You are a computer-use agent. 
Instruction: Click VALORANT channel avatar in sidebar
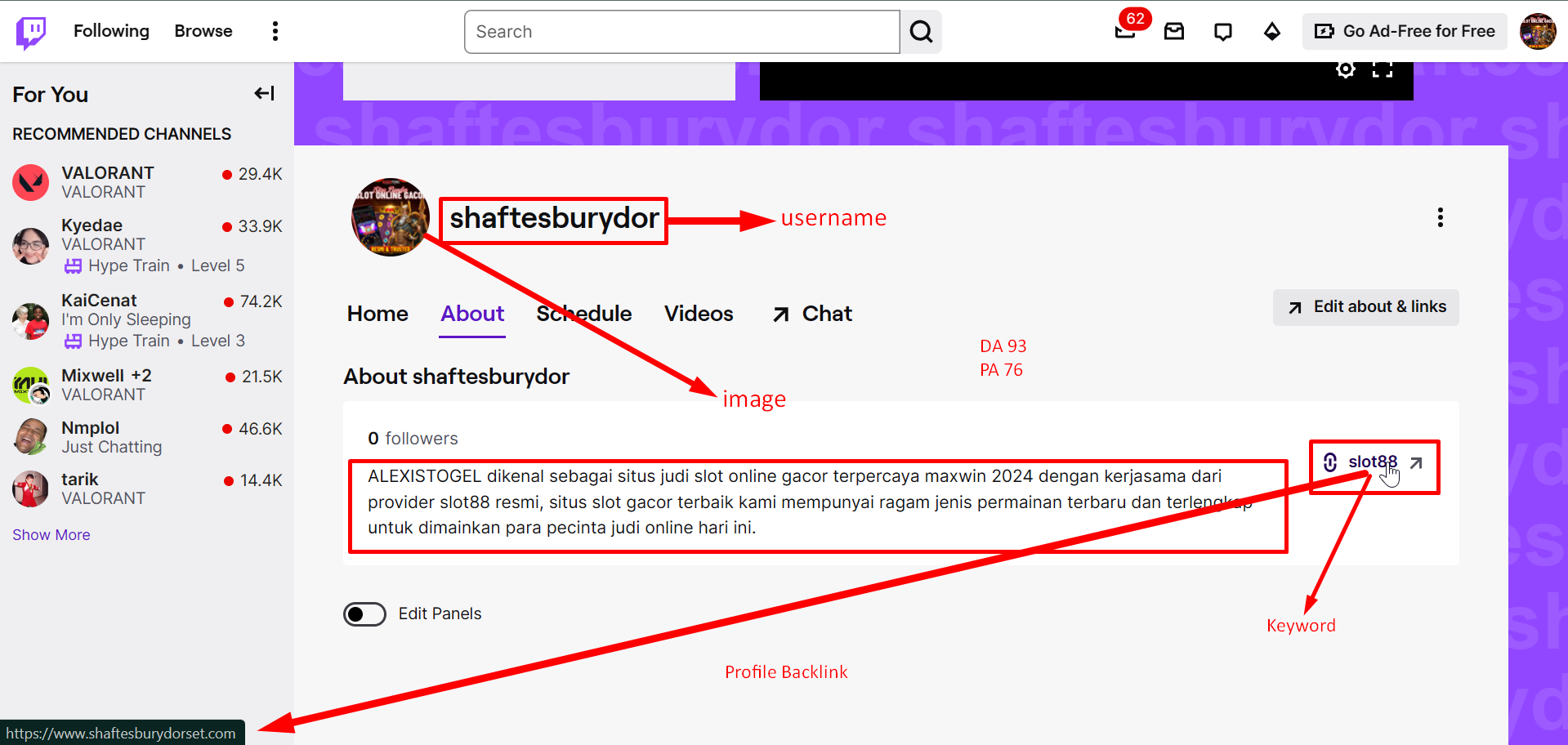coord(31,182)
